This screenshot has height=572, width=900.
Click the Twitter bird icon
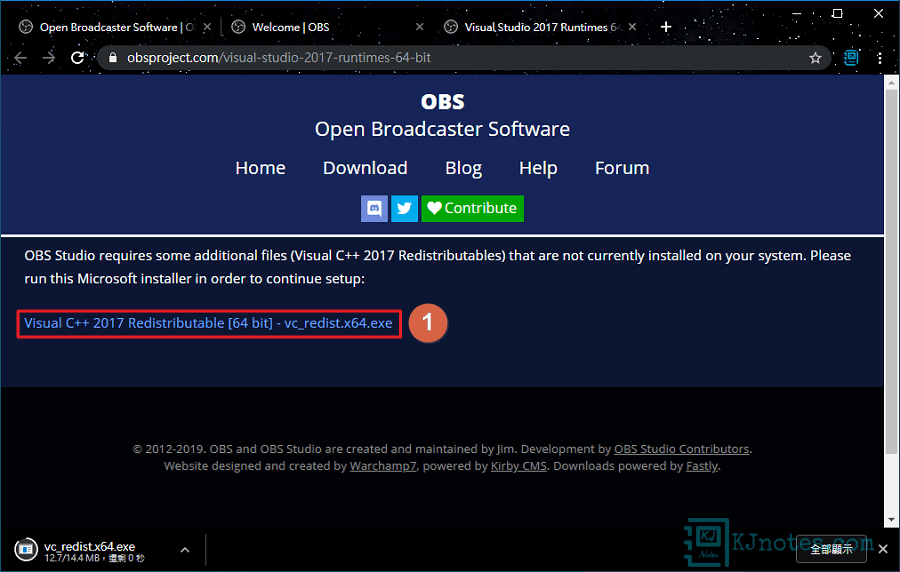coord(404,208)
